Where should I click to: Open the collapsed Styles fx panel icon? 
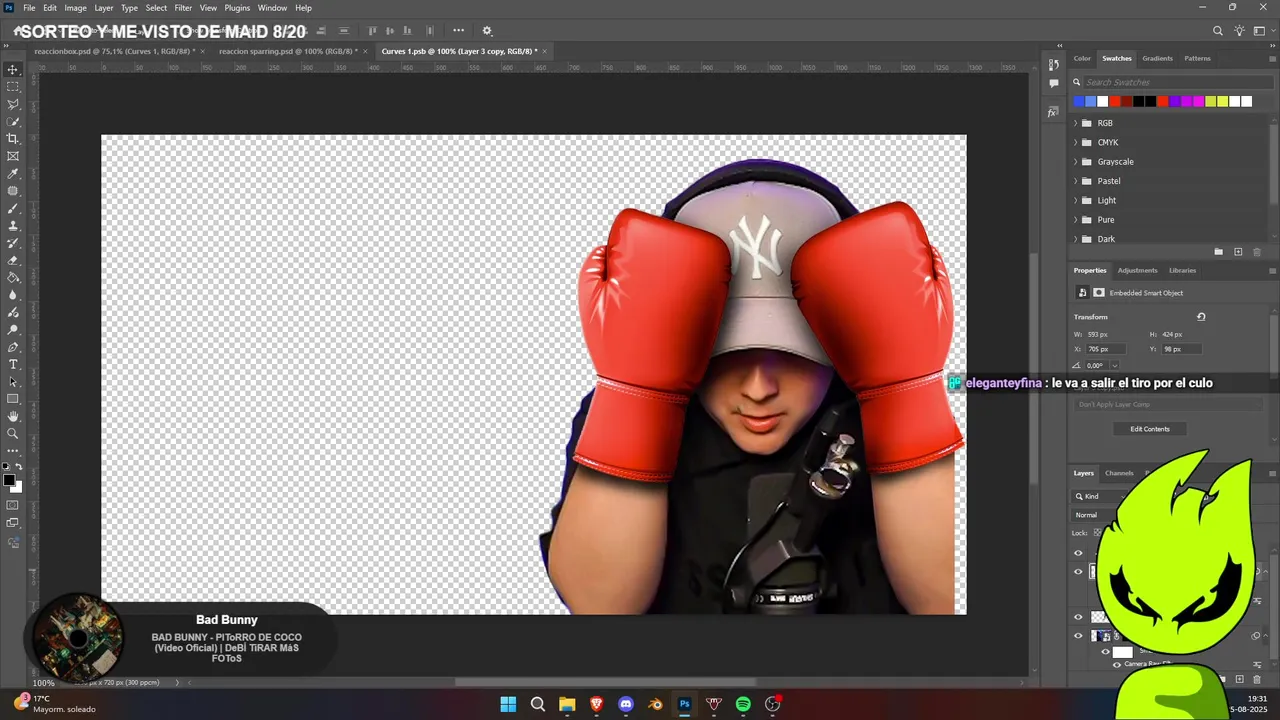[1054, 112]
